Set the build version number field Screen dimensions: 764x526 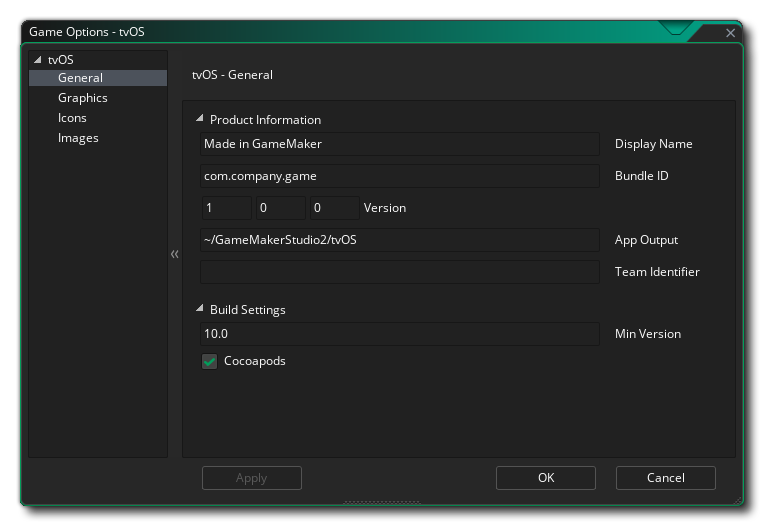coord(335,208)
